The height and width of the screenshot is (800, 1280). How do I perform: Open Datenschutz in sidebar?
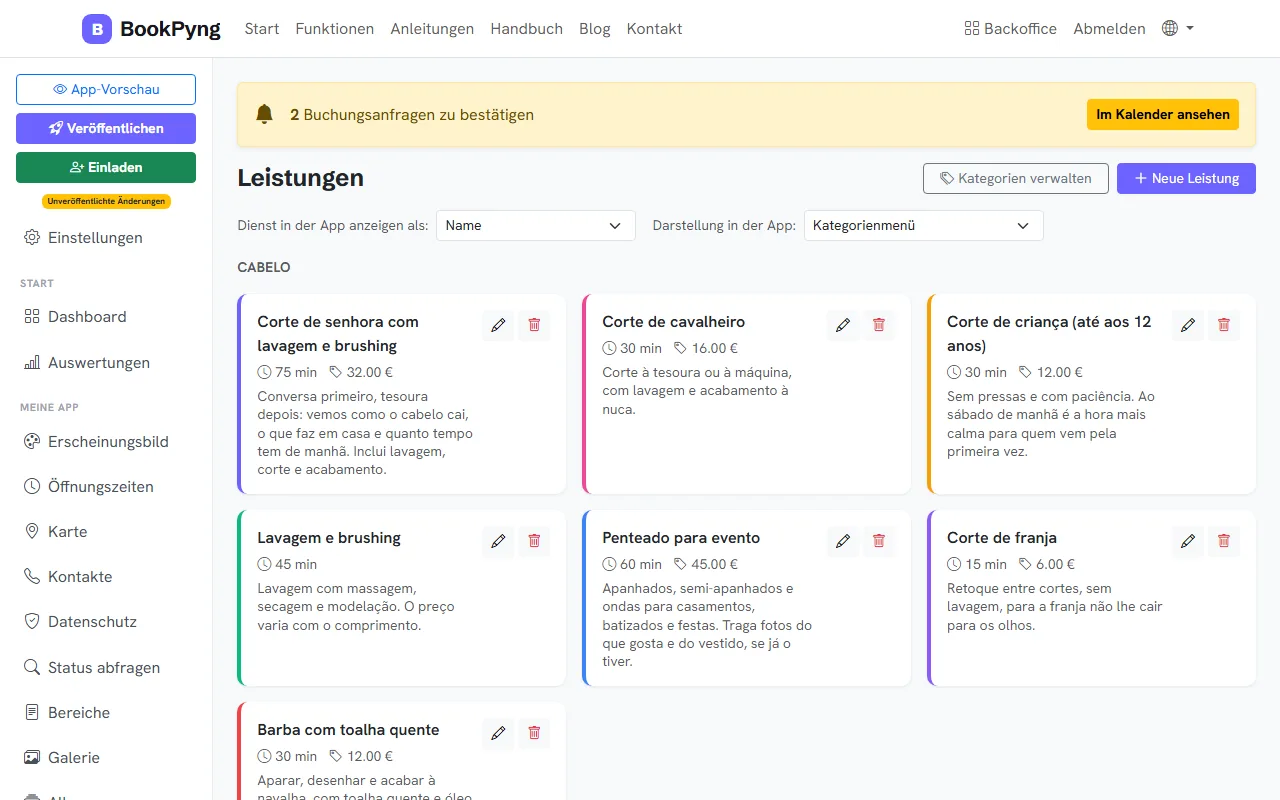pyautogui.click(x=106, y=622)
